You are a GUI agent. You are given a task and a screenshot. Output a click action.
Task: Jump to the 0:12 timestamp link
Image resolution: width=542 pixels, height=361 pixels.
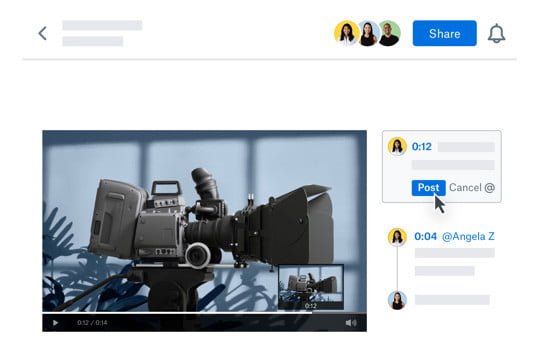421,147
